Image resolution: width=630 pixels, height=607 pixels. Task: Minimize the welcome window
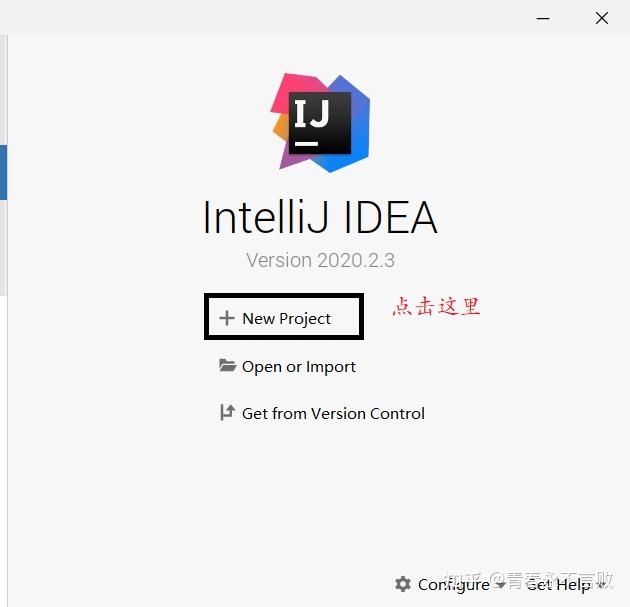click(543, 18)
